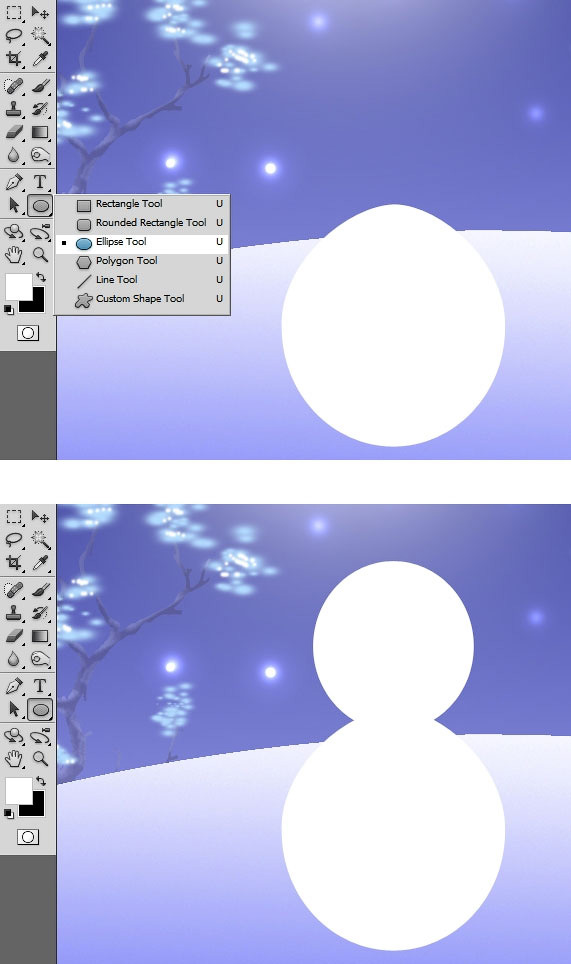
Task: Select Magic Wand tool in upper toolbar
Action: point(41,35)
